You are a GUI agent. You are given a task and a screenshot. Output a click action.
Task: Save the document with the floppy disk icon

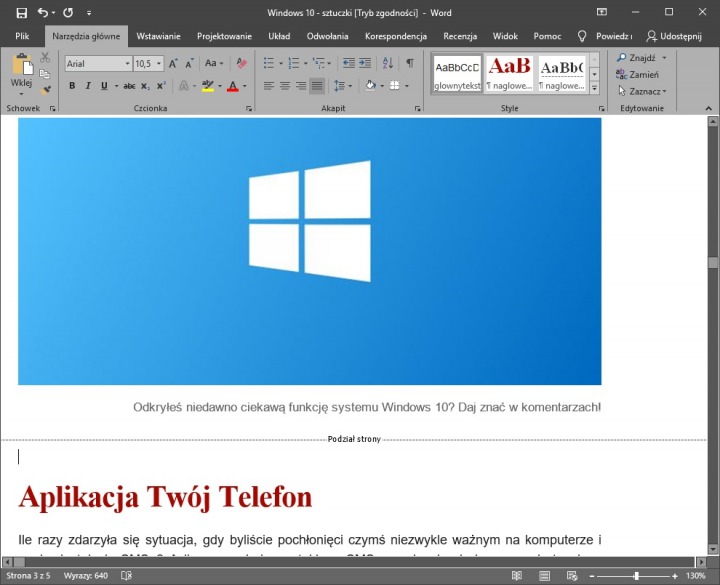point(21,13)
